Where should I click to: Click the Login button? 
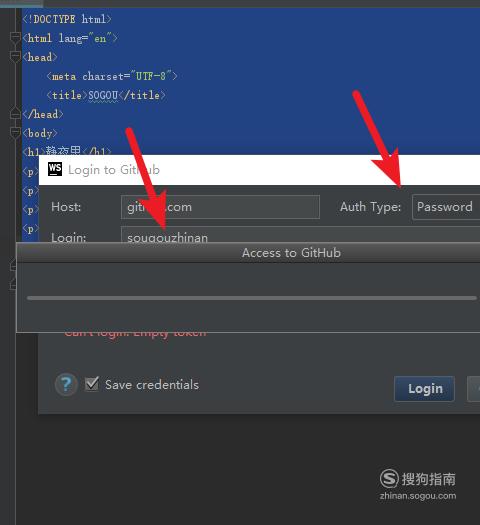click(x=424, y=389)
